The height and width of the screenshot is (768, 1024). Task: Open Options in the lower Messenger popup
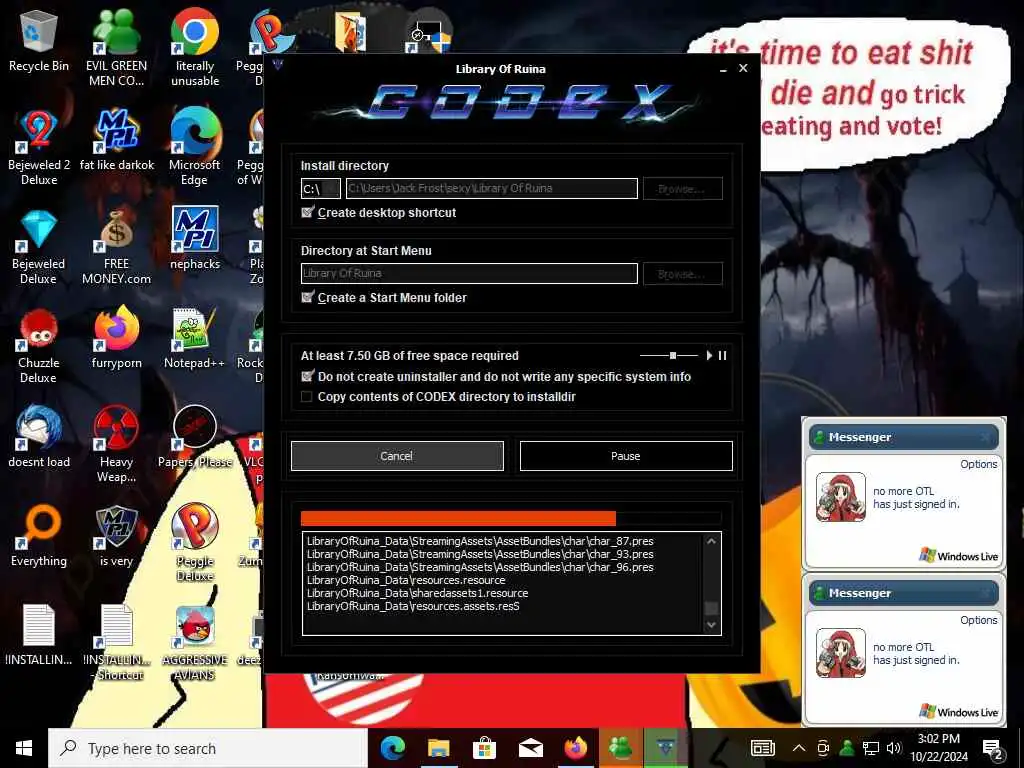point(978,620)
